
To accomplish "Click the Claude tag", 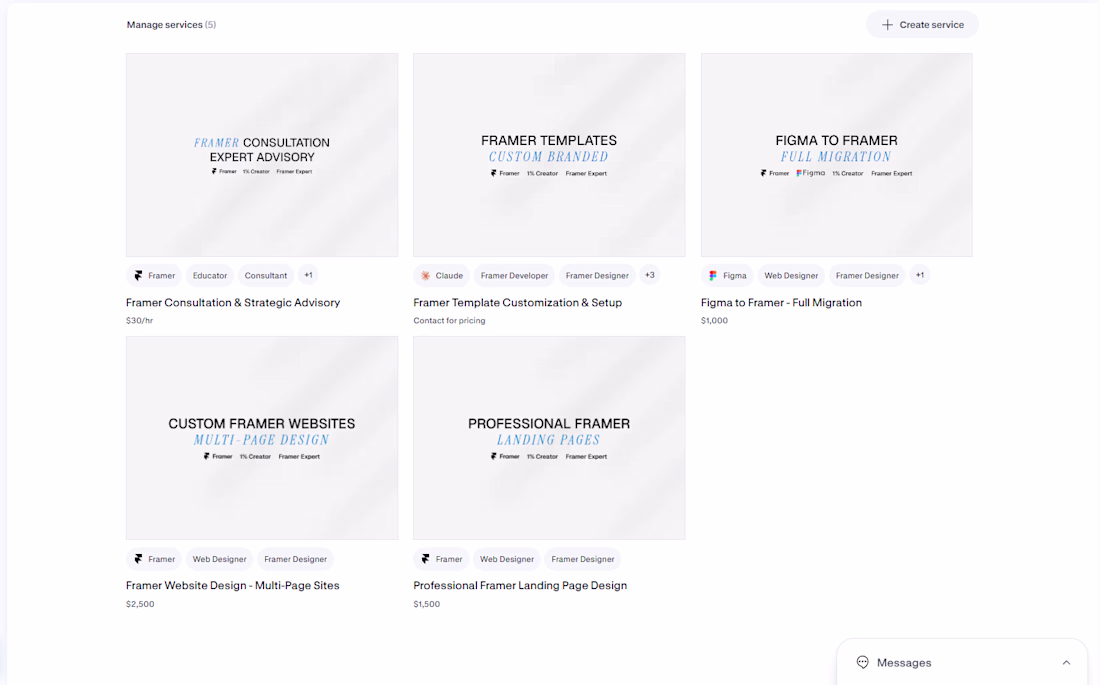I will click(x=441, y=276).
